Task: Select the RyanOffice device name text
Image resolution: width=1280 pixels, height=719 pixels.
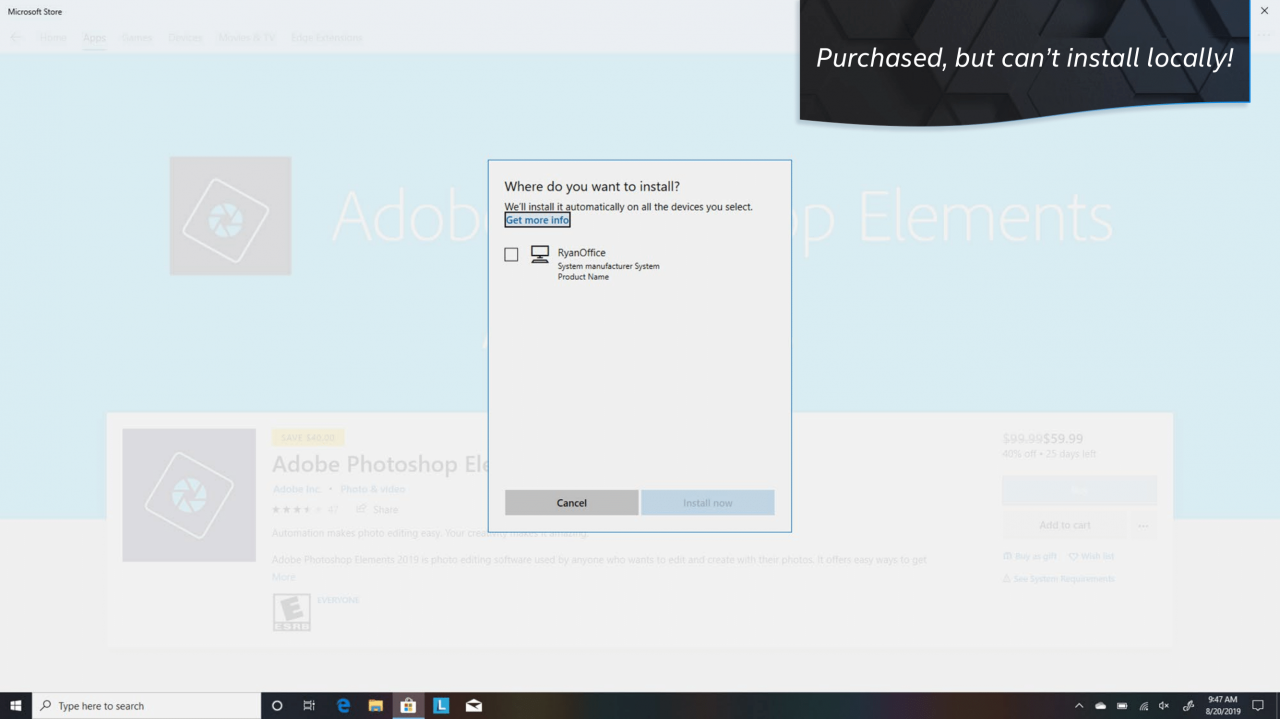Action: point(581,253)
